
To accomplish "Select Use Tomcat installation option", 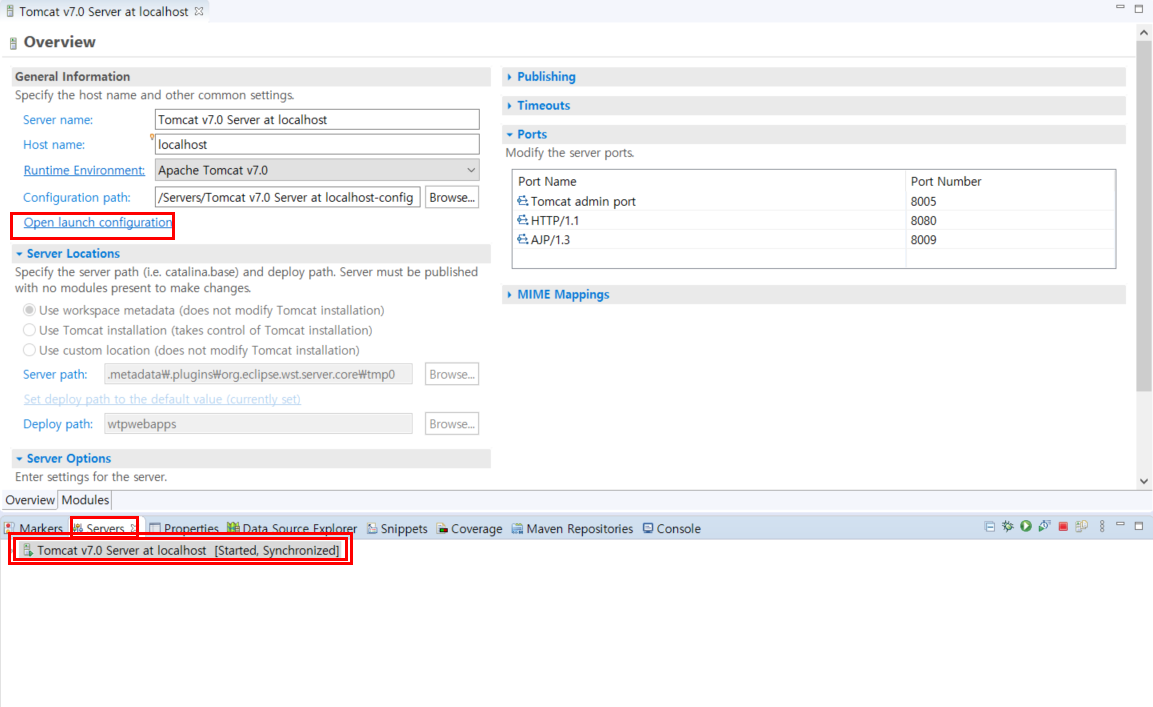I will [29, 330].
